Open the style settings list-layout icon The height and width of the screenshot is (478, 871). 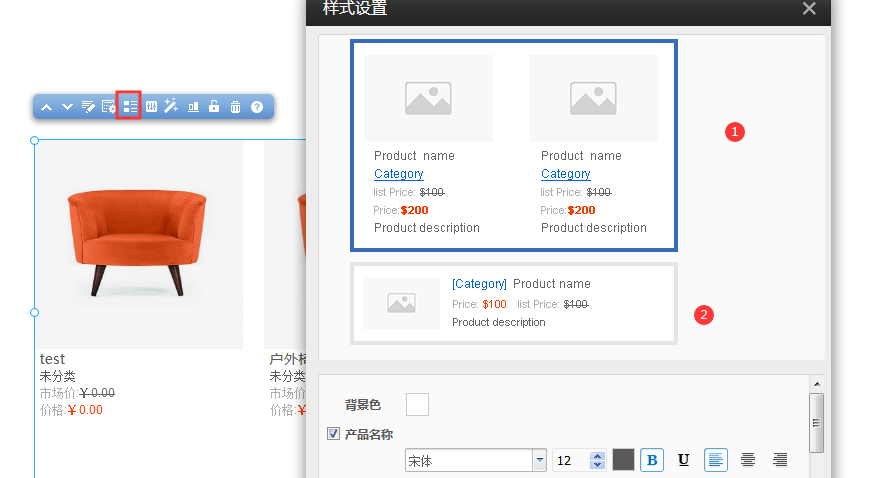pos(130,106)
